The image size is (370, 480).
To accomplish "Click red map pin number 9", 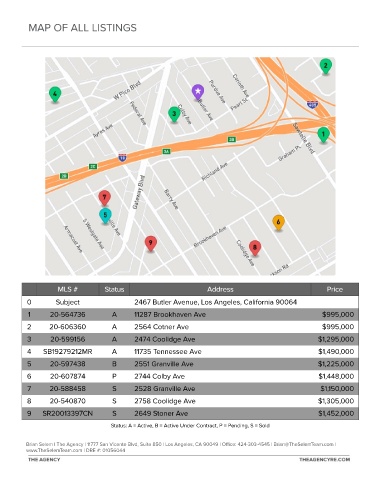I will [151, 243].
